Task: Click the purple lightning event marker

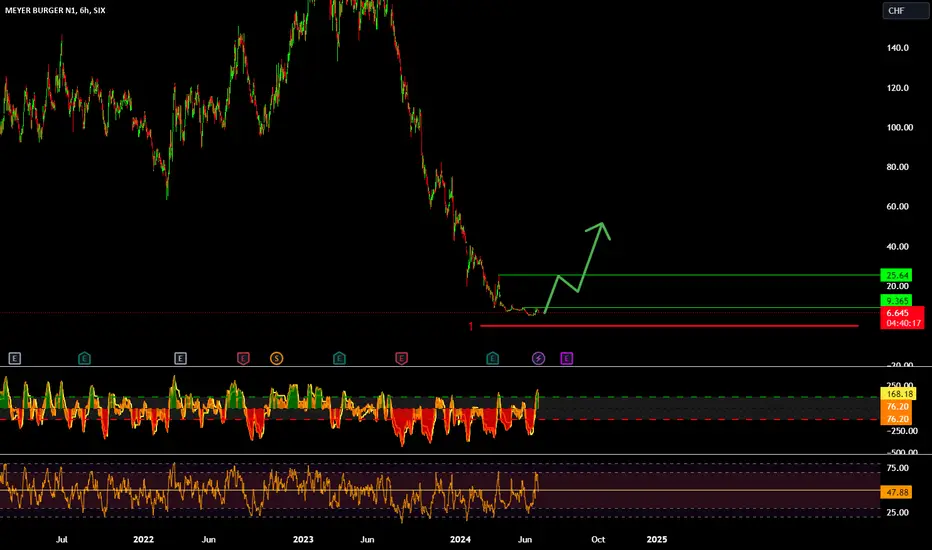Action: click(x=538, y=359)
